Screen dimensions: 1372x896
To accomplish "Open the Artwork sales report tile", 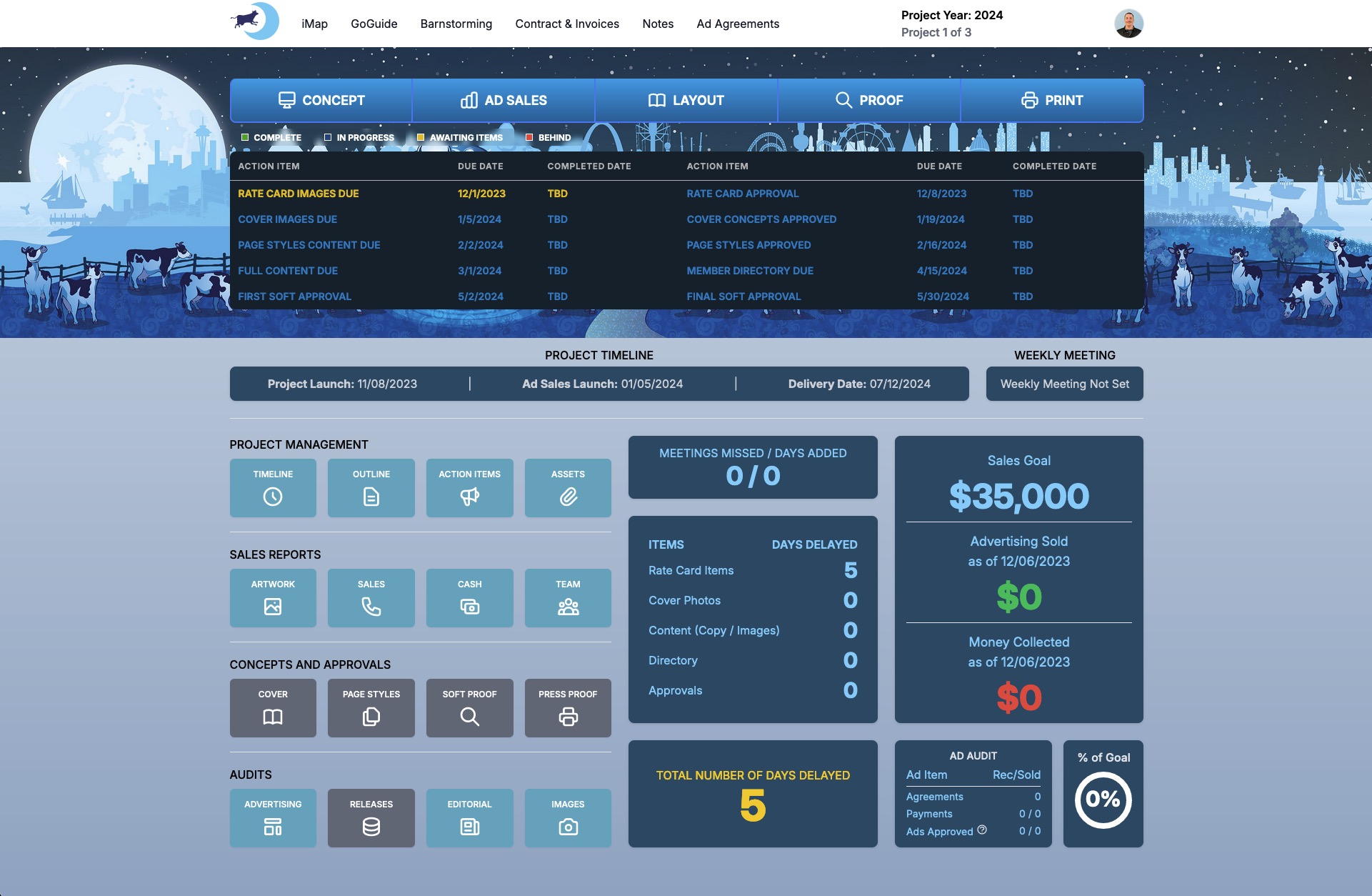I will 273,598.
